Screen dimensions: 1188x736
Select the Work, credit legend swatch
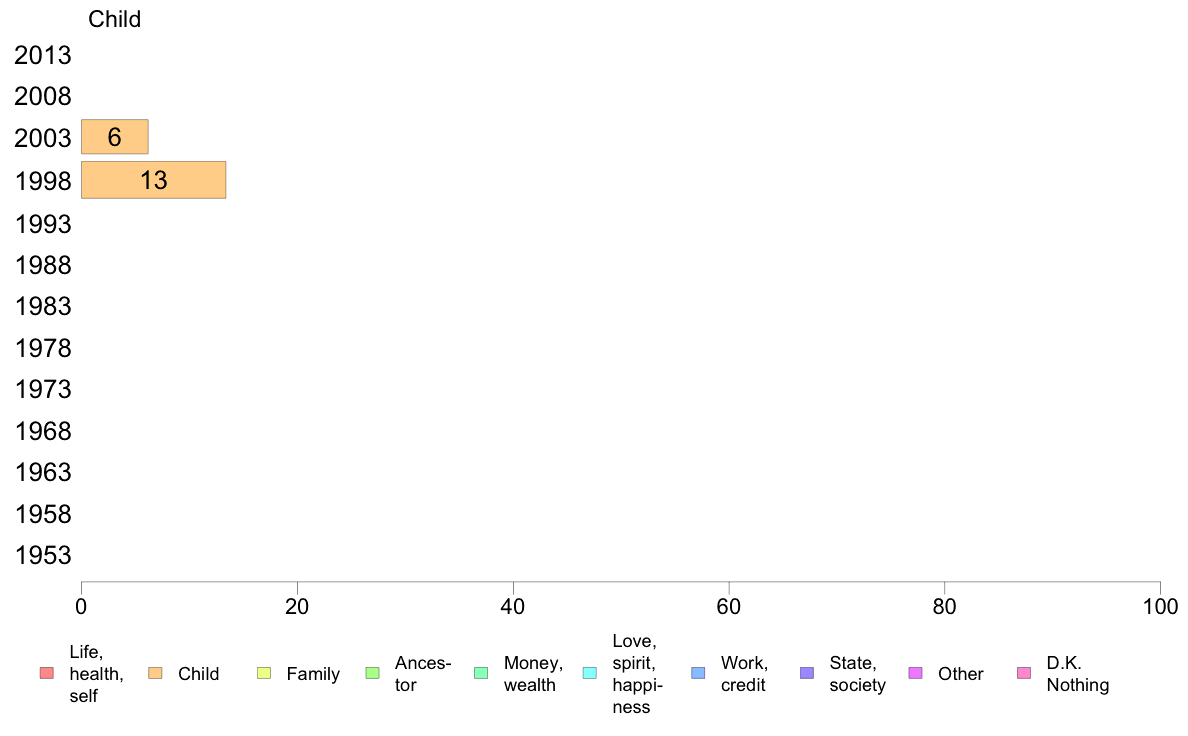(x=699, y=673)
